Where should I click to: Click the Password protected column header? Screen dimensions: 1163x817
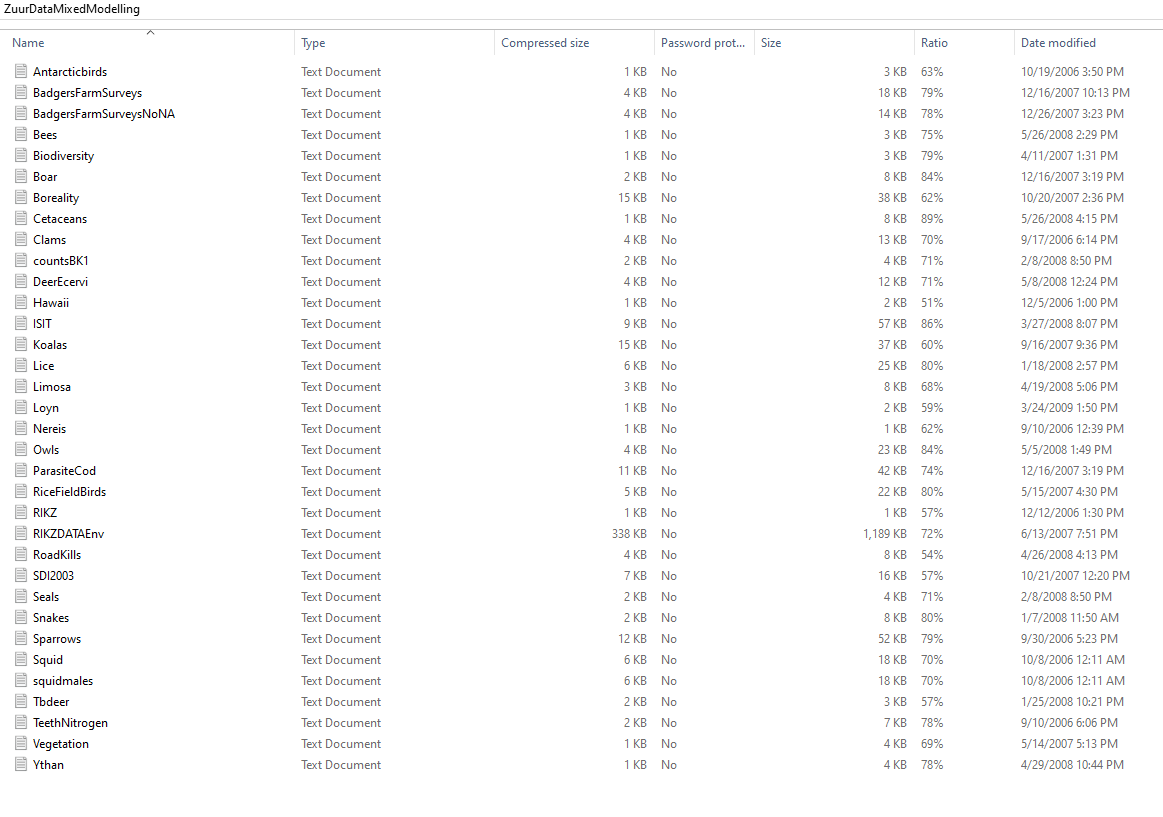[702, 43]
